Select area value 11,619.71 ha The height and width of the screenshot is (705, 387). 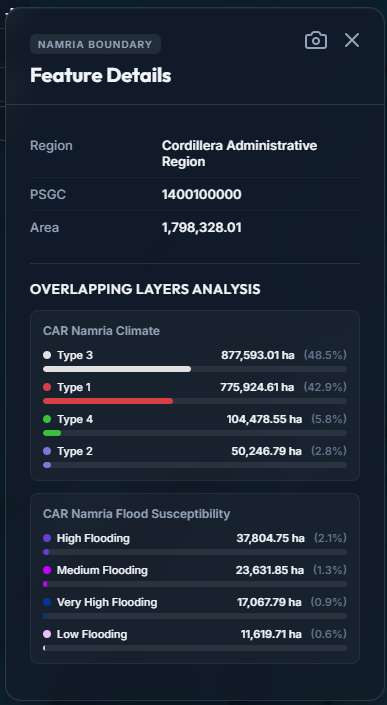click(x=271, y=634)
